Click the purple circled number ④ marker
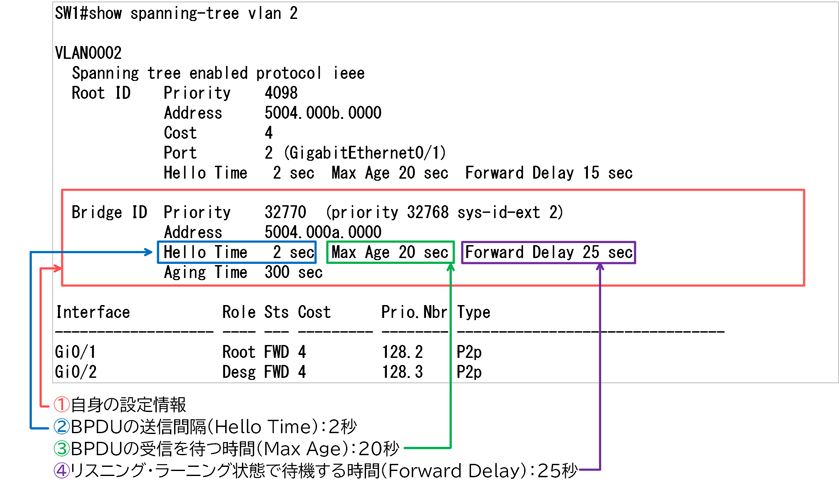The height and width of the screenshot is (487, 839). tap(62, 468)
